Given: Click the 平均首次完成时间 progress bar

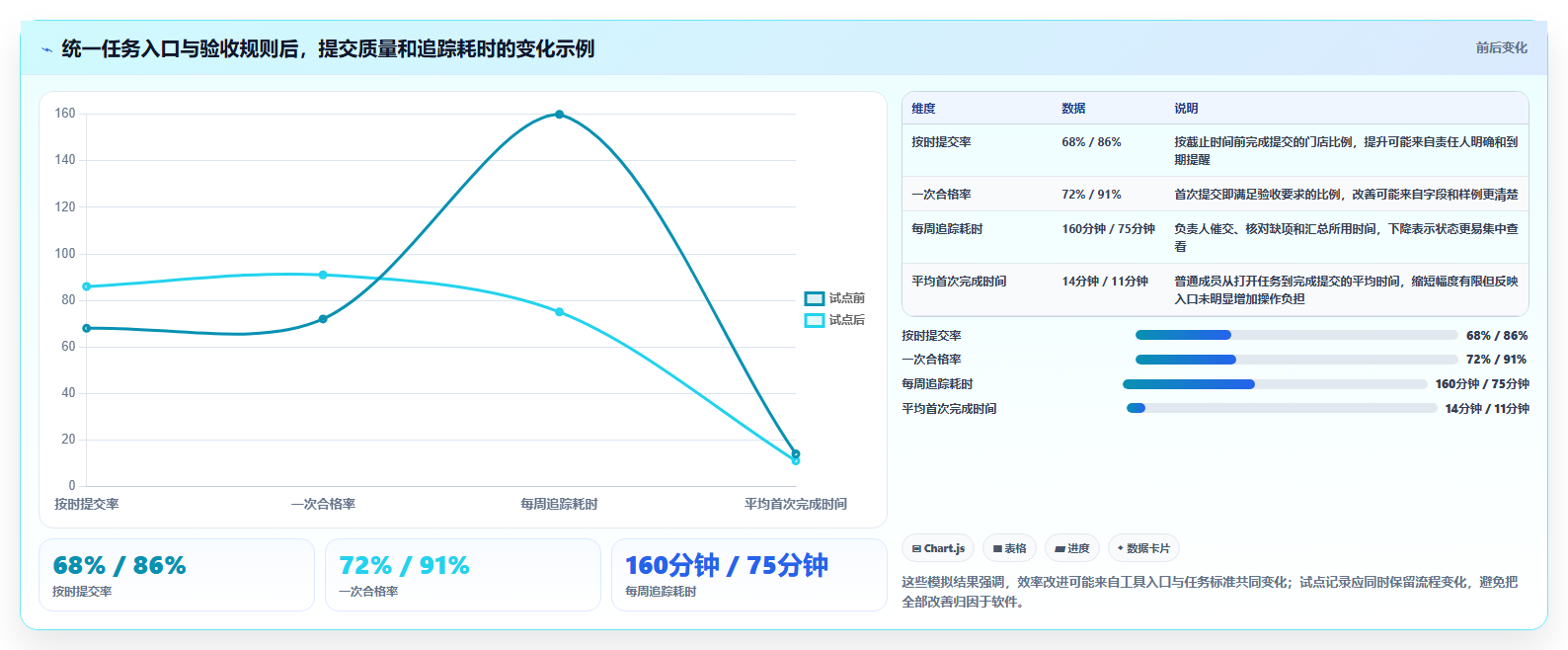Looking at the screenshot, I should (1282, 408).
